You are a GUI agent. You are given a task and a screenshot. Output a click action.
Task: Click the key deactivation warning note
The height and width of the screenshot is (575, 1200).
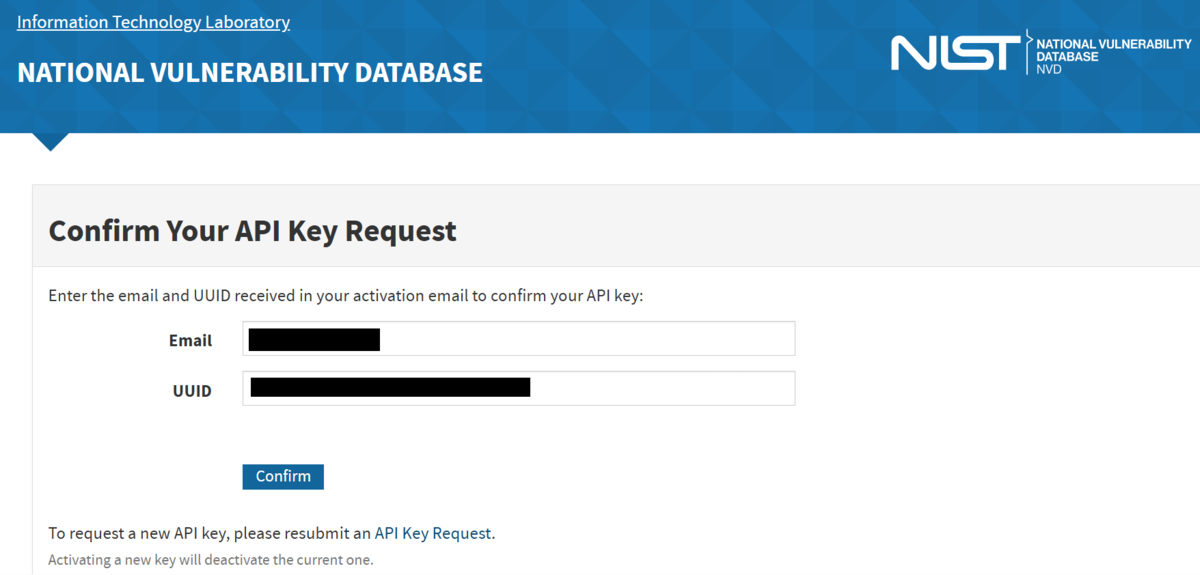[211, 559]
